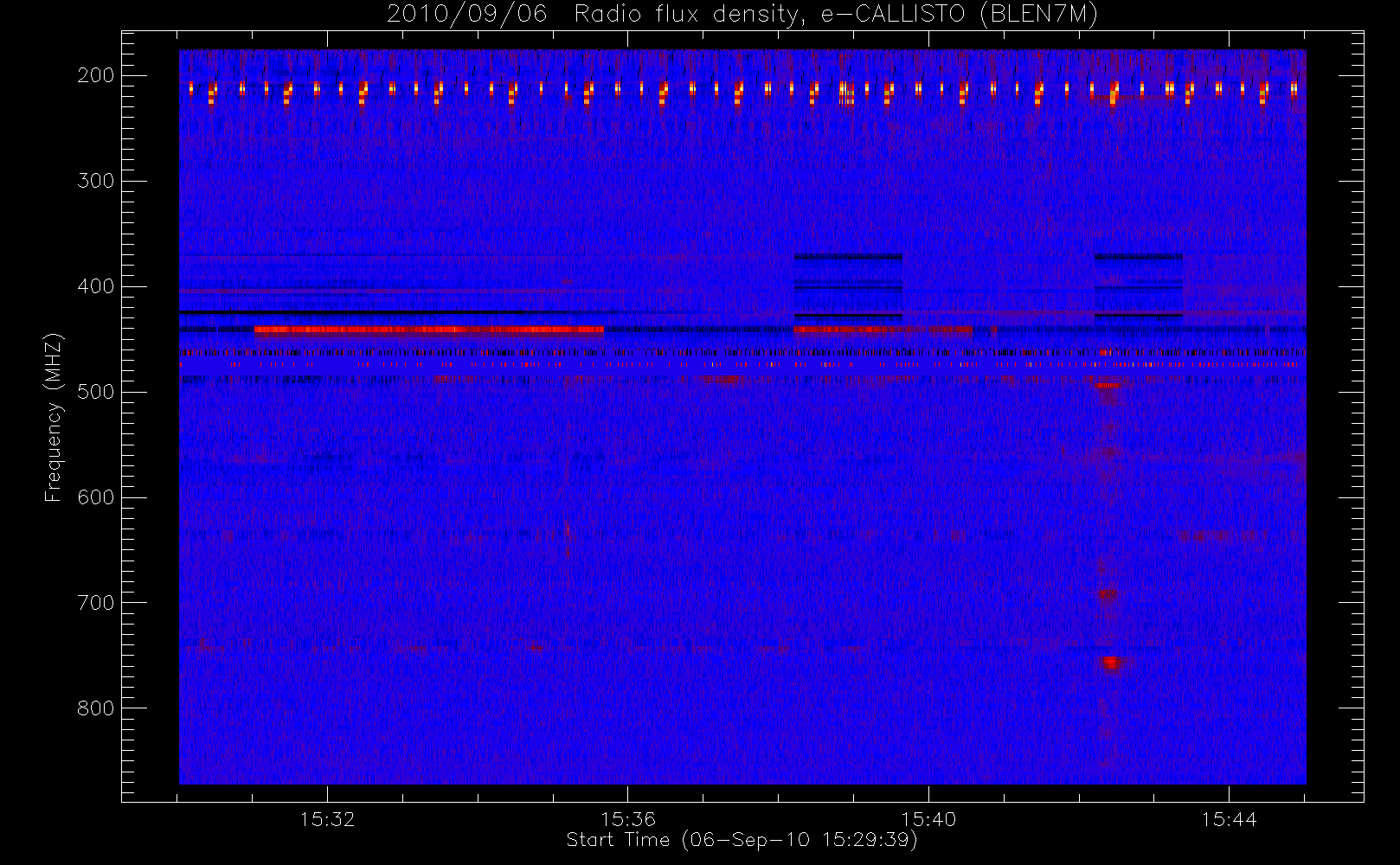Click the 'Start Time (06-Sep-10 15:29:39)' axis title

pos(742,840)
